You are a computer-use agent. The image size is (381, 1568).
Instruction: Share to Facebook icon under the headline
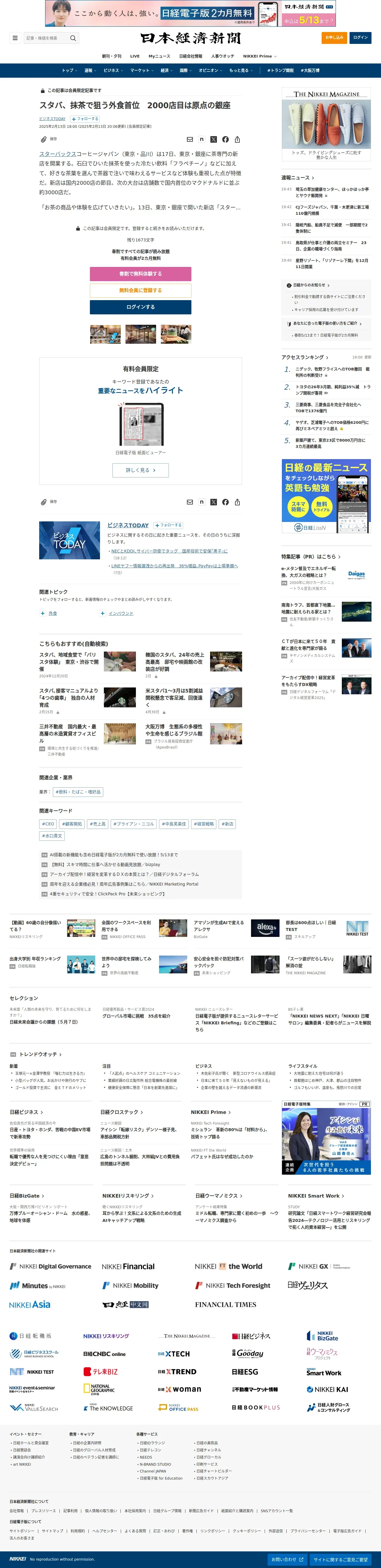[x=225, y=139]
